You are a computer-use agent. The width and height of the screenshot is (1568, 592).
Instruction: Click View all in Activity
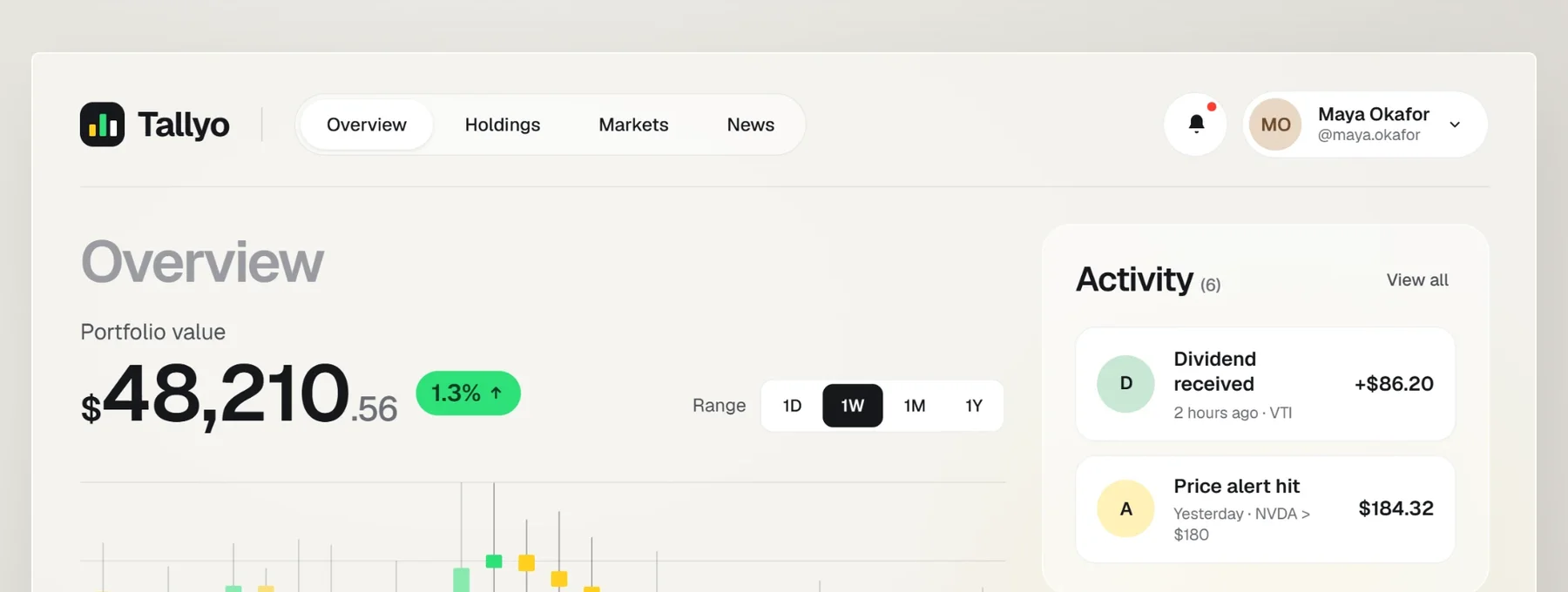point(1417,280)
